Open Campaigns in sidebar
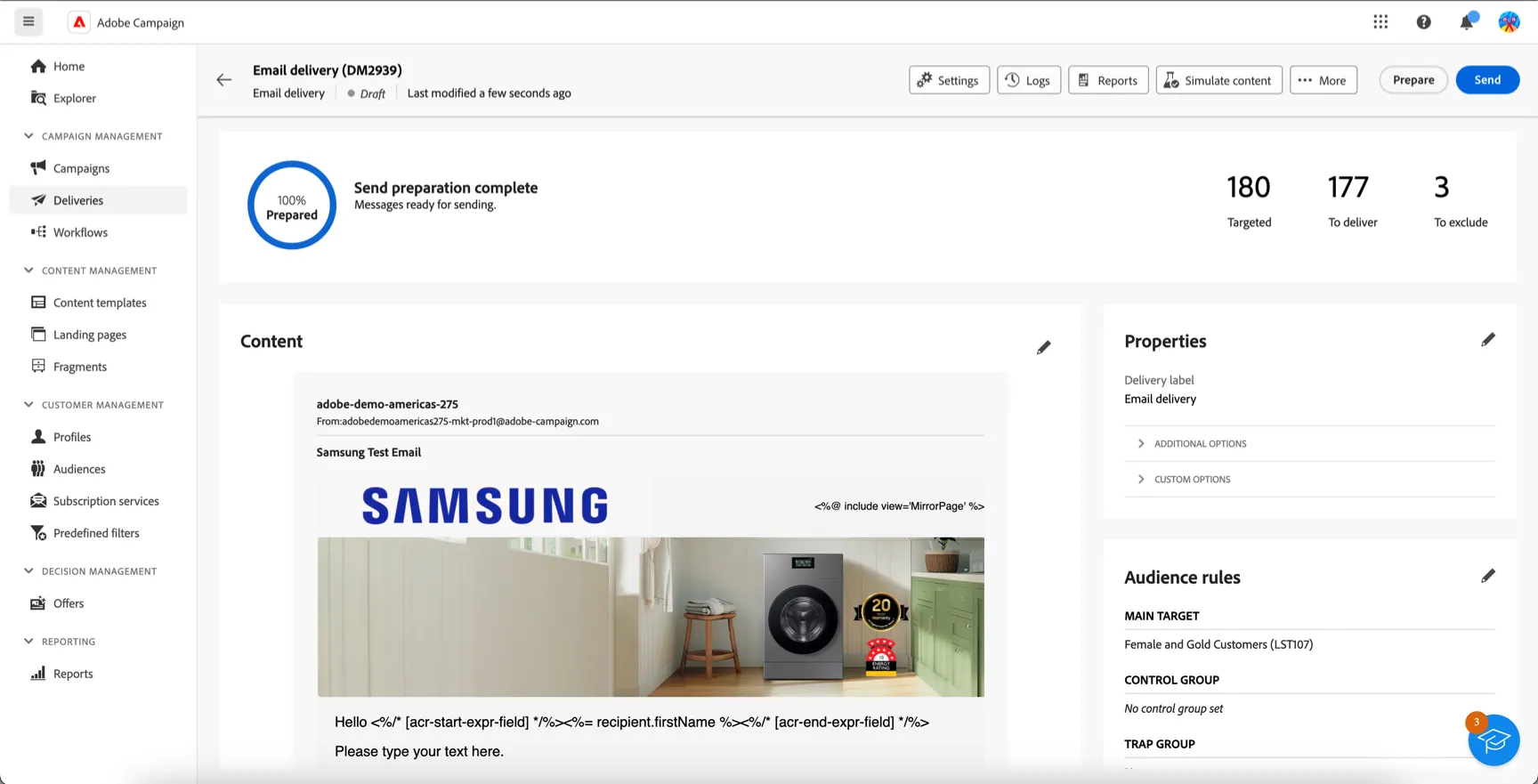1538x784 pixels. click(x=98, y=168)
